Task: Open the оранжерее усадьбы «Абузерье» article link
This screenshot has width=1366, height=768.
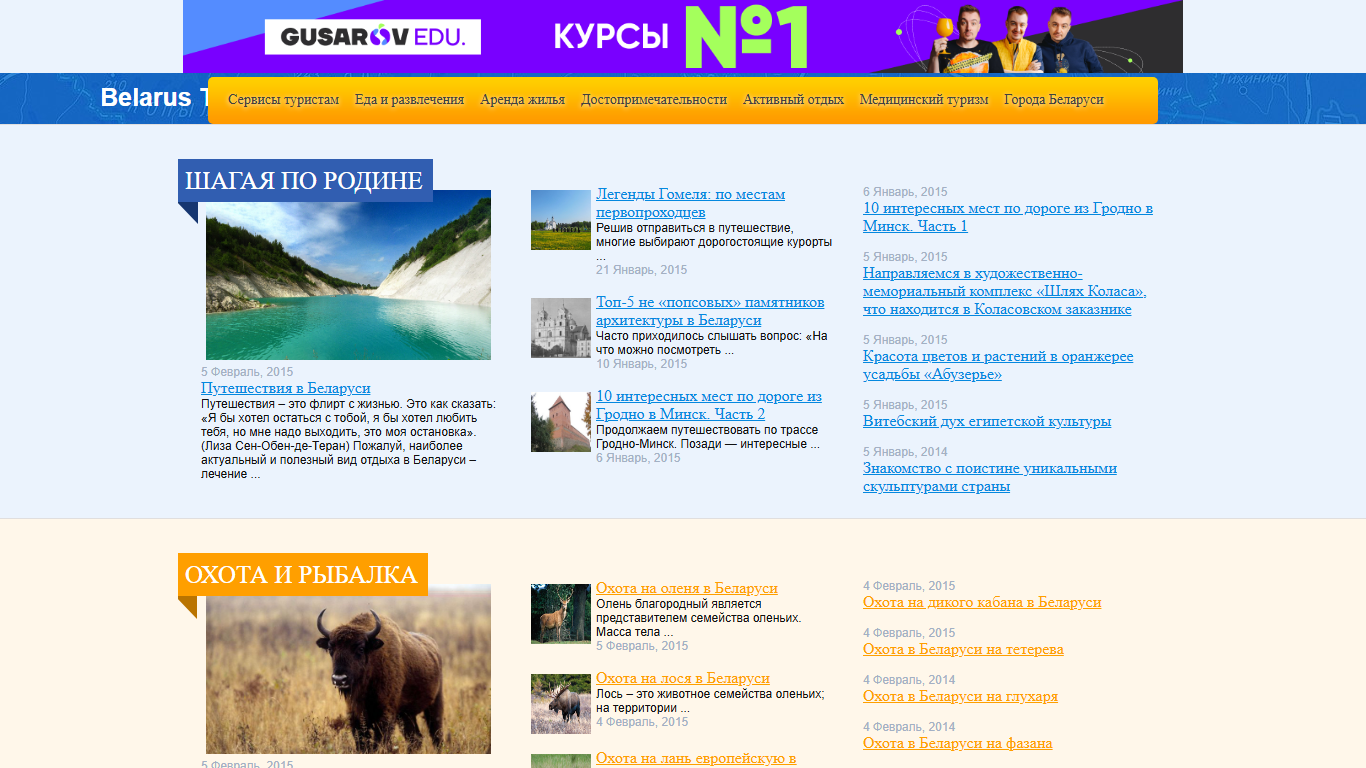Action: [x=998, y=365]
